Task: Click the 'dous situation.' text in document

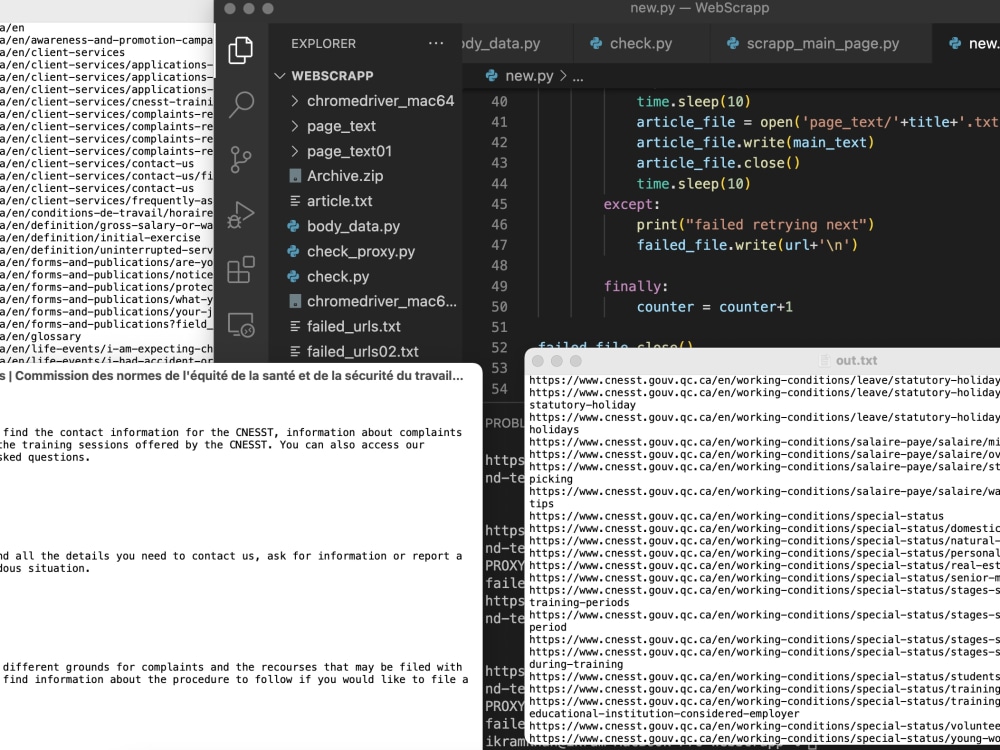Action: (x=45, y=568)
